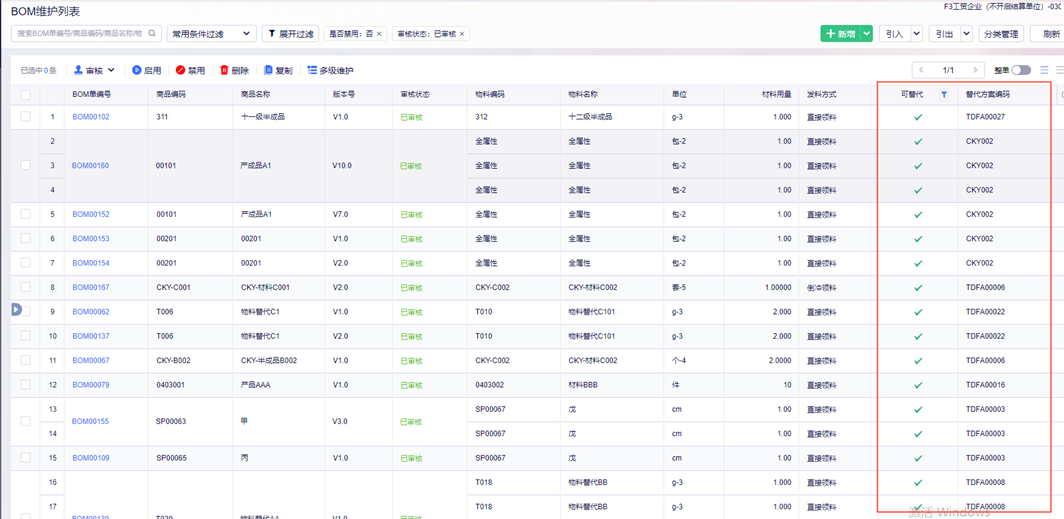
Task: Open the 审核 dropdown menu
Action: tap(95, 70)
